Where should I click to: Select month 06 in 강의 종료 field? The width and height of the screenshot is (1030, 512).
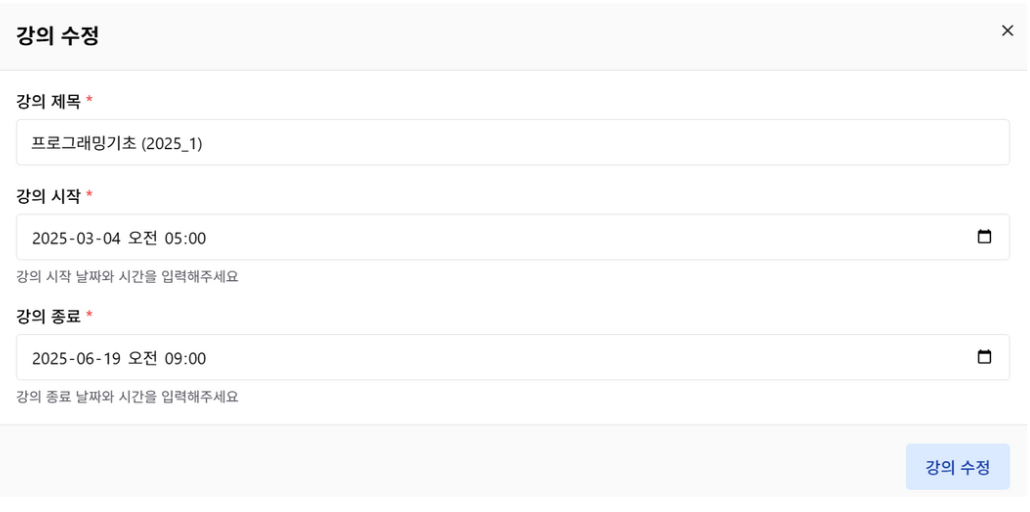pos(87,358)
